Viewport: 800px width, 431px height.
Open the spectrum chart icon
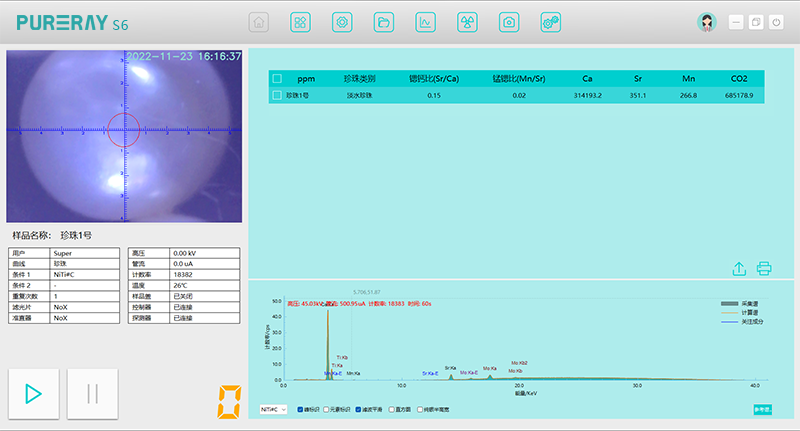[425, 22]
